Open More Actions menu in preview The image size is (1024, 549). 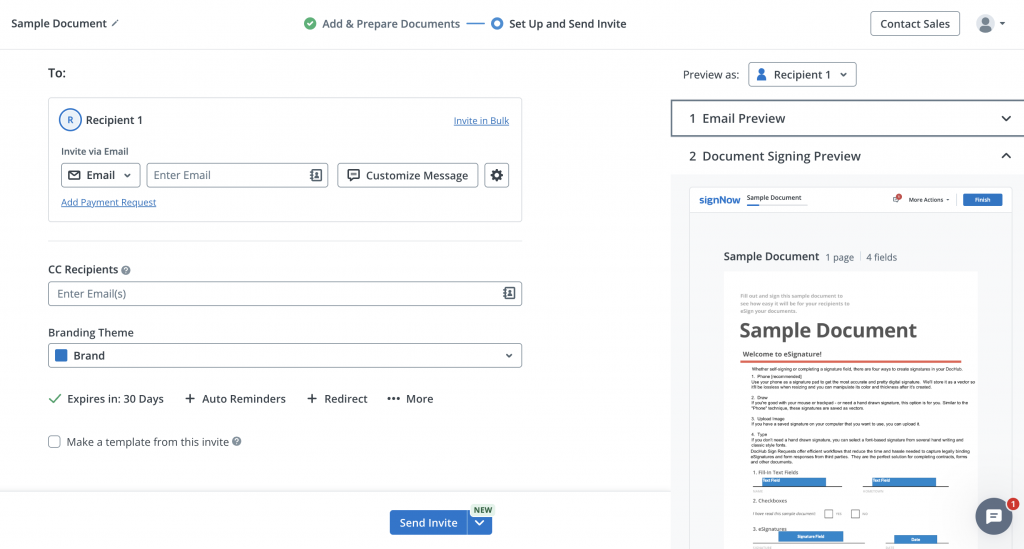click(x=929, y=200)
